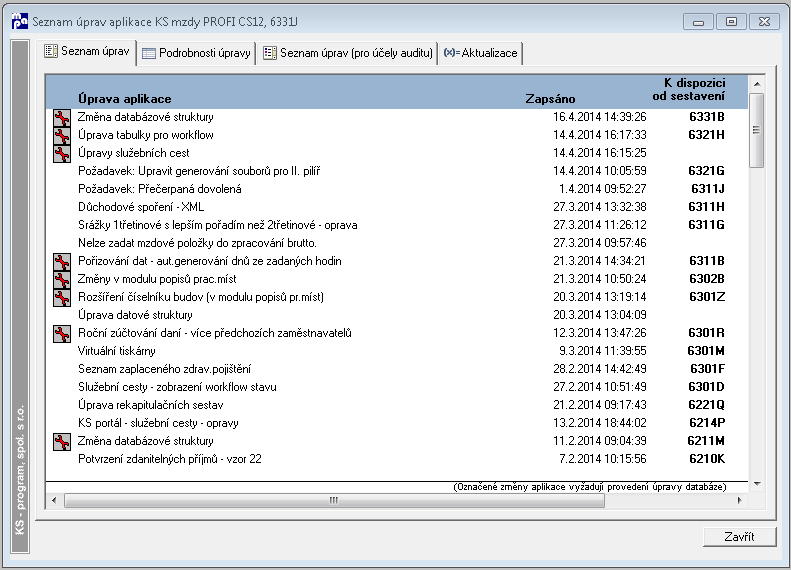Select row Srážky 1třetinové s lepším pořadím

point(397,225)
